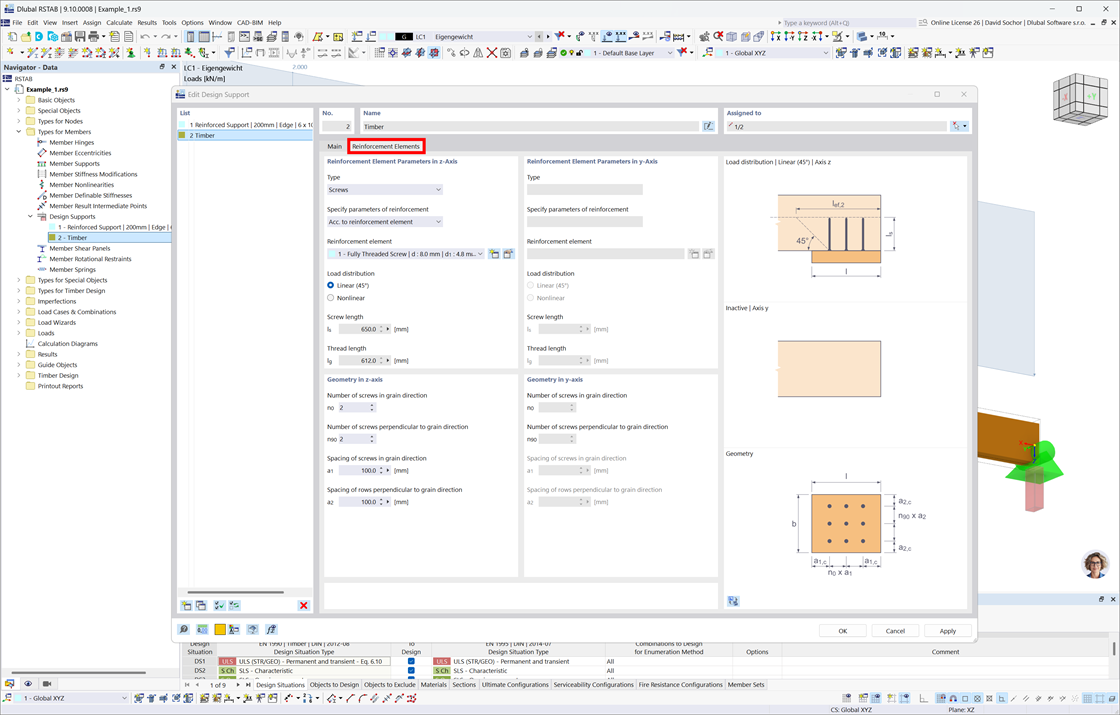The image size is (1120, 715).
Task: Expand the Basic Objects tree node
Action: [x=19, y=100]
